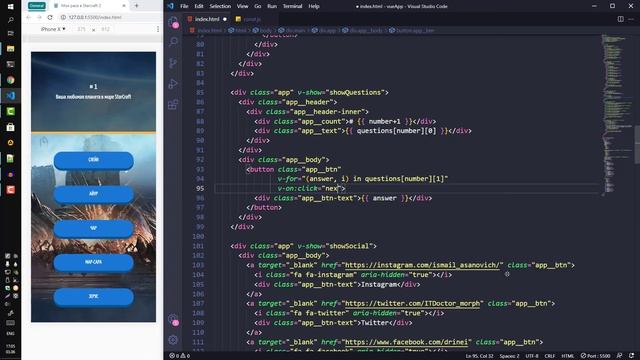Open a new browser tab
The width and height of the screenshot is (640, 360).
[x=136, y=6]
